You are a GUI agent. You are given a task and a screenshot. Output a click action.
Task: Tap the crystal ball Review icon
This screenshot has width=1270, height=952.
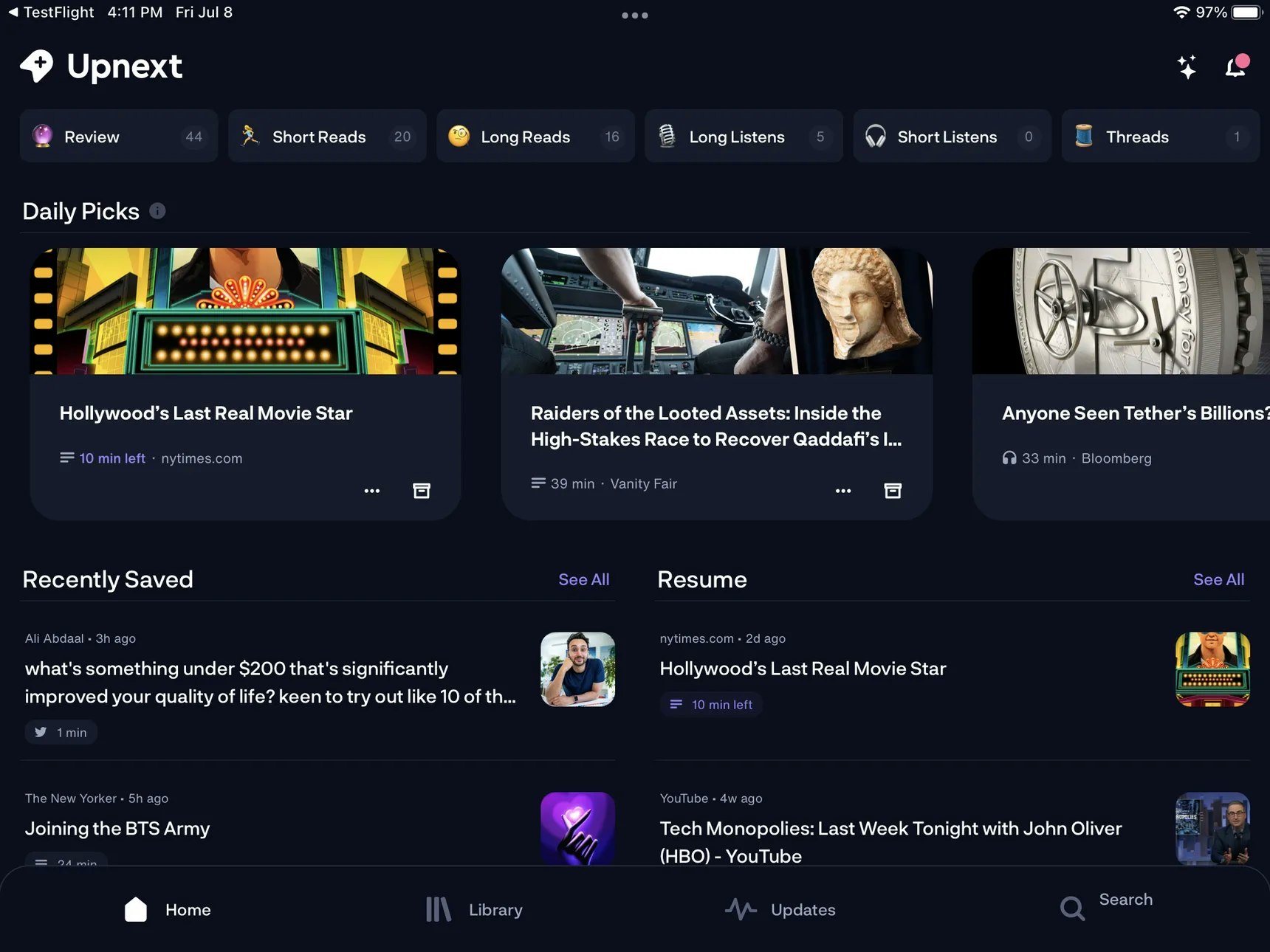[x=43, y=136]
